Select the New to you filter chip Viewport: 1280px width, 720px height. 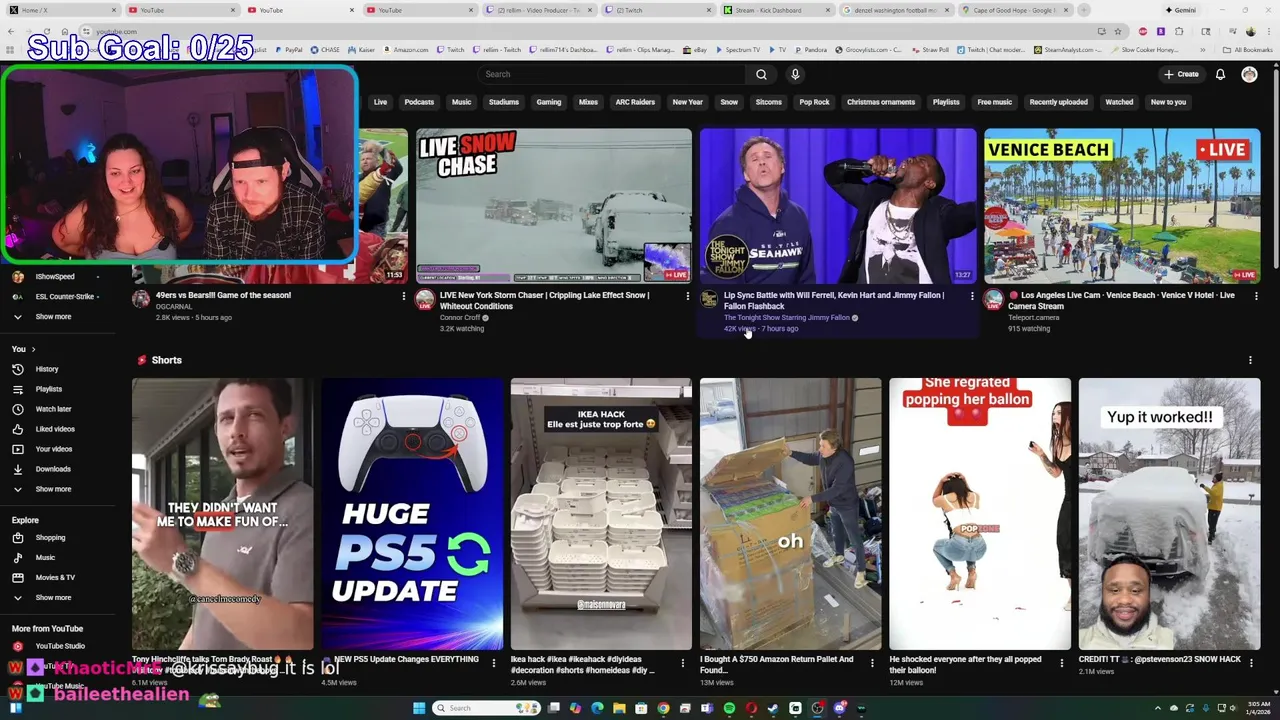point(1168,102)
